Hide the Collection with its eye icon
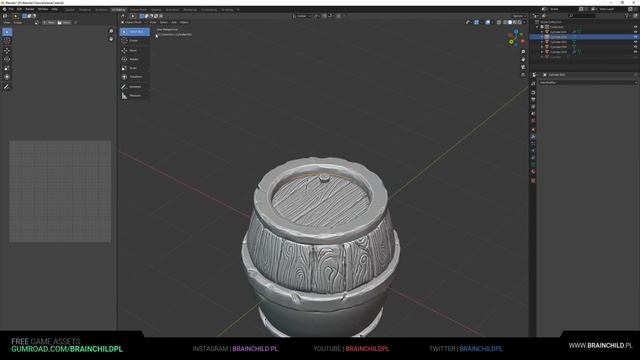Screen dimensions: 640x360 coord(636,27)
